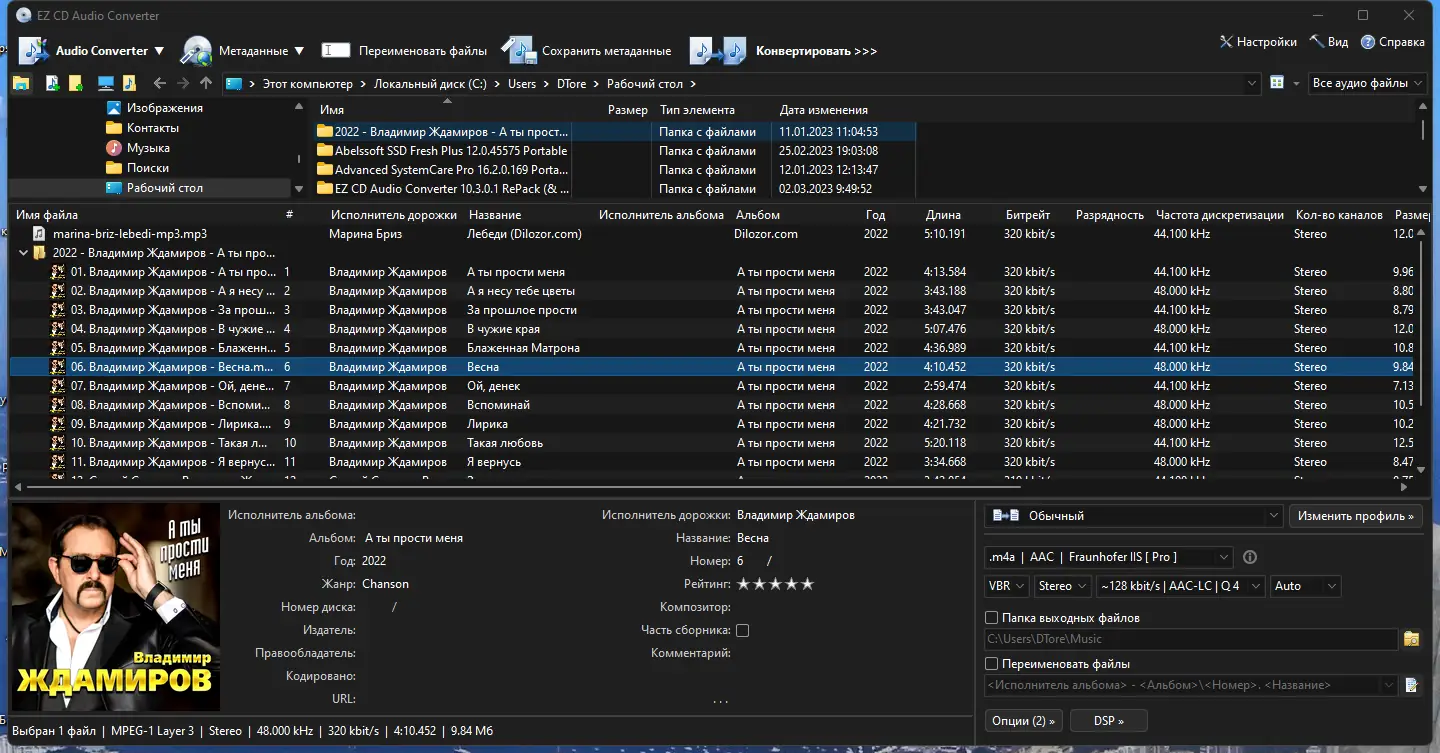
Task: Click the Переименовать файлы toolbar icon
Action: tap(336, 51)
